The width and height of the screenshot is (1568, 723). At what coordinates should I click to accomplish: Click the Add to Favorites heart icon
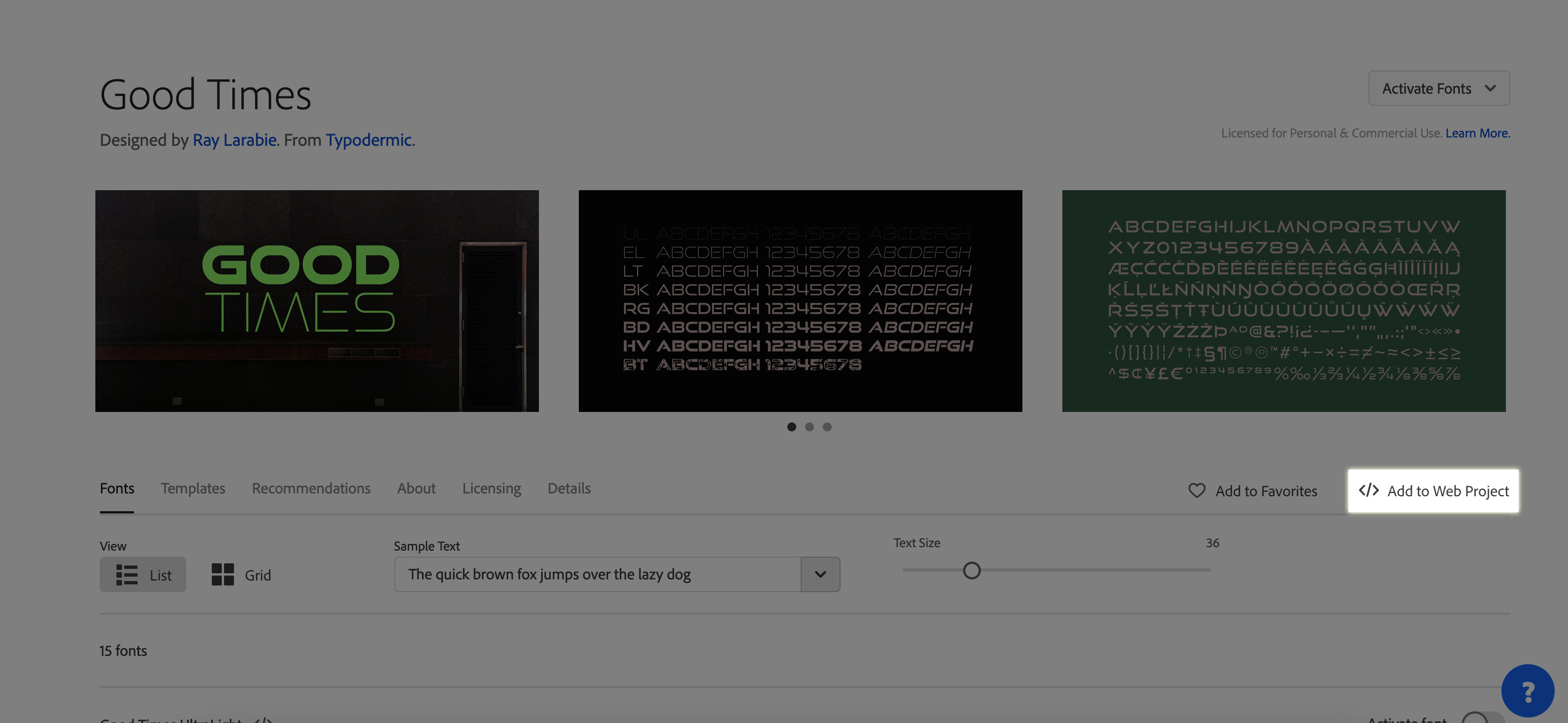[1197, 490]
